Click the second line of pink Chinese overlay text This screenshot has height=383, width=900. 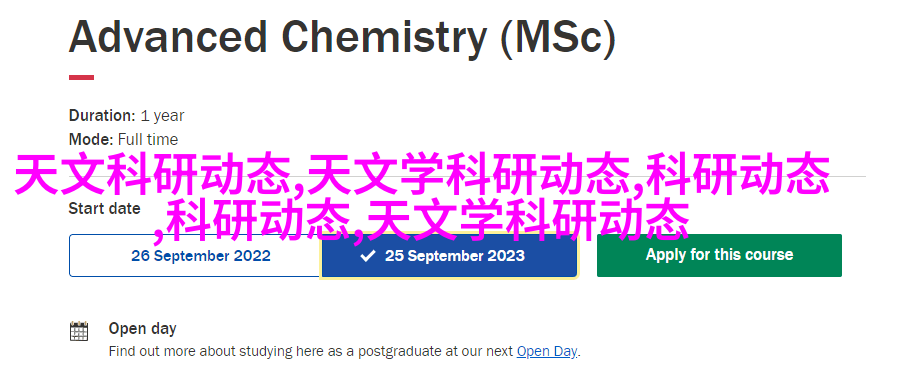tap(422, 221)
